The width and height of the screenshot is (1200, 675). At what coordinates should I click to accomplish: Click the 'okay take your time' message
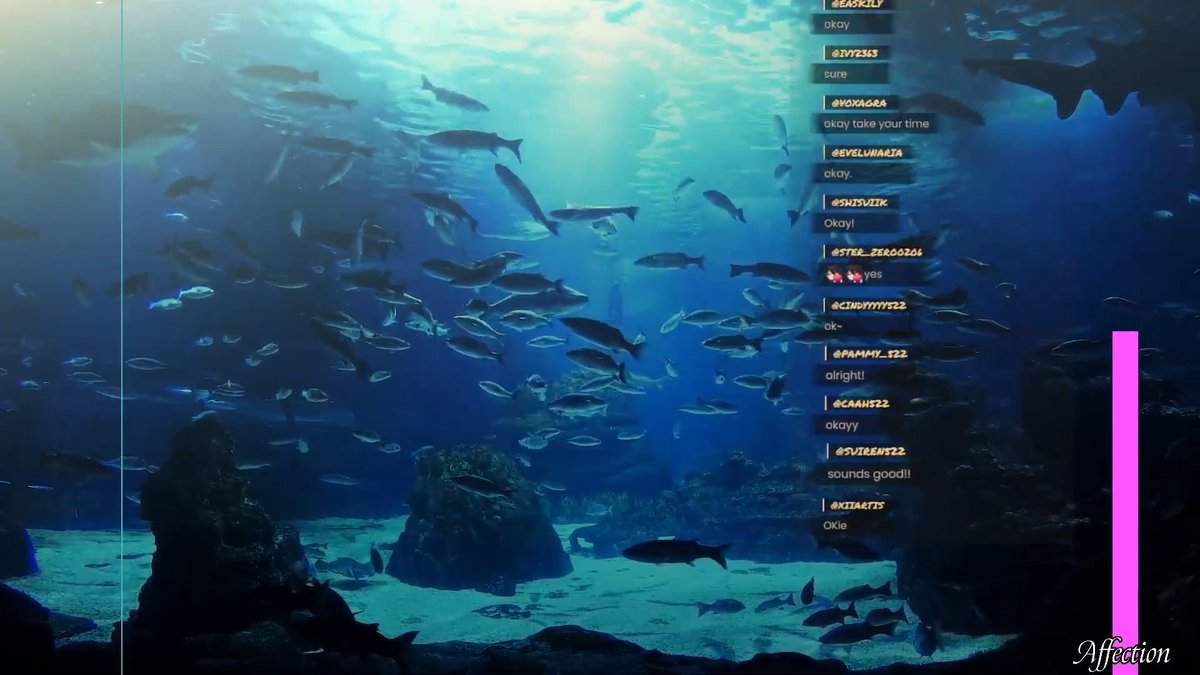[877, 124]
